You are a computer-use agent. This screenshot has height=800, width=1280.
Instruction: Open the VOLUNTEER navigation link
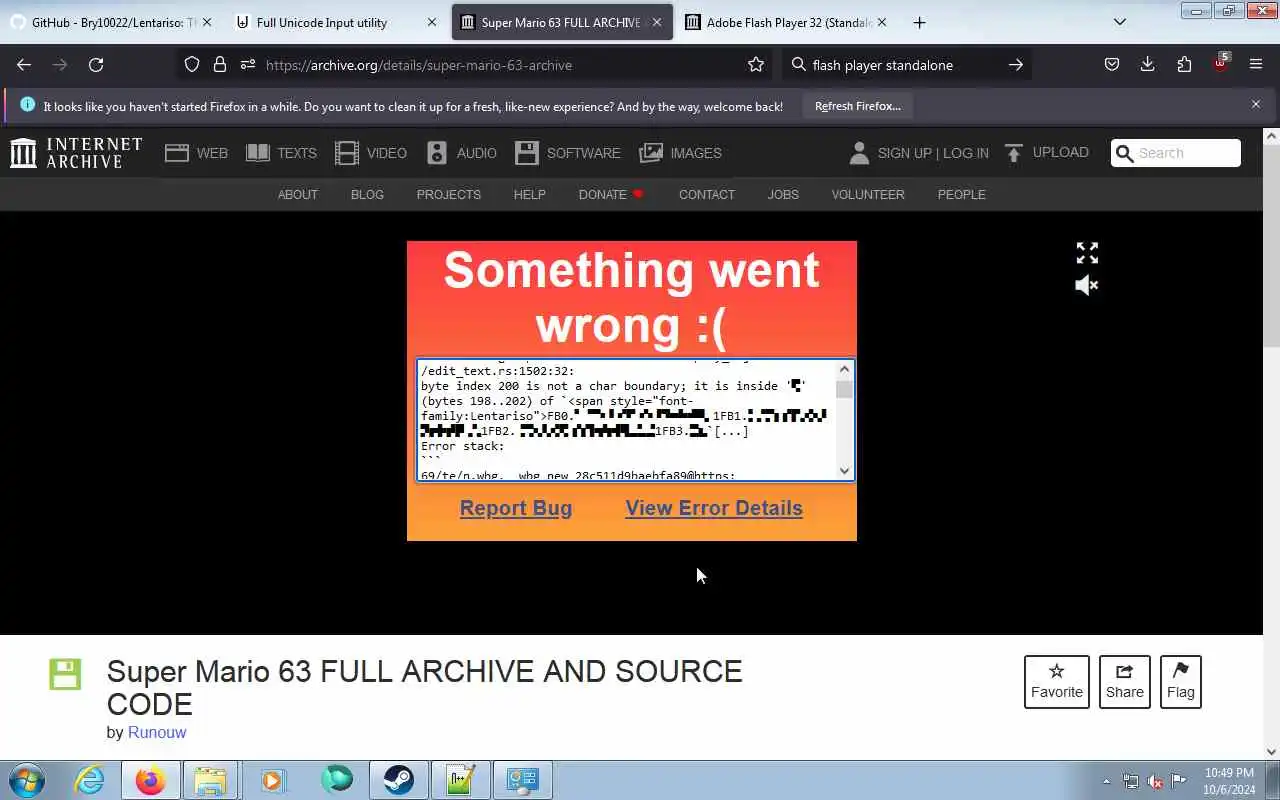point(868,195)
